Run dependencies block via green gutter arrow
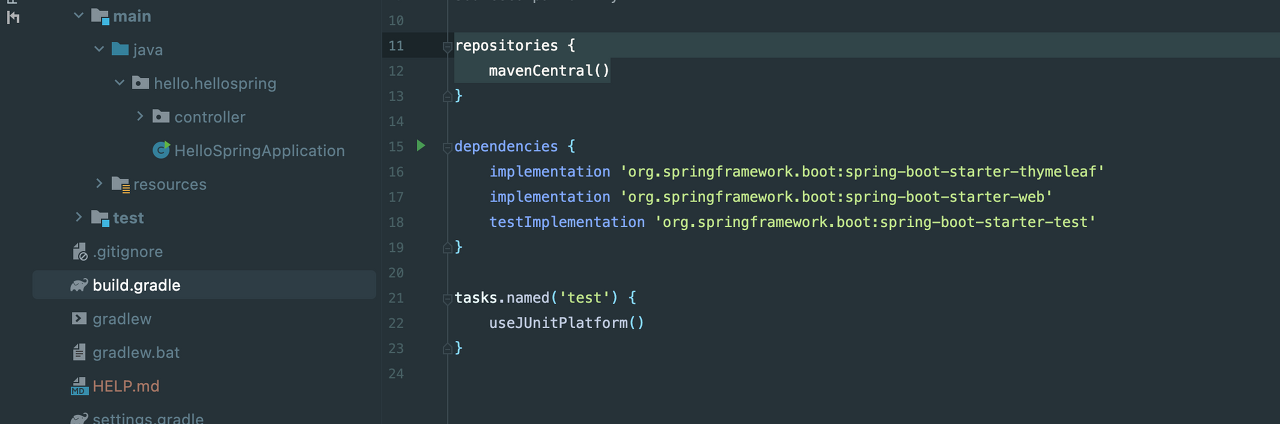Viewport: 1280px width, 424px height. click(421, 146)
